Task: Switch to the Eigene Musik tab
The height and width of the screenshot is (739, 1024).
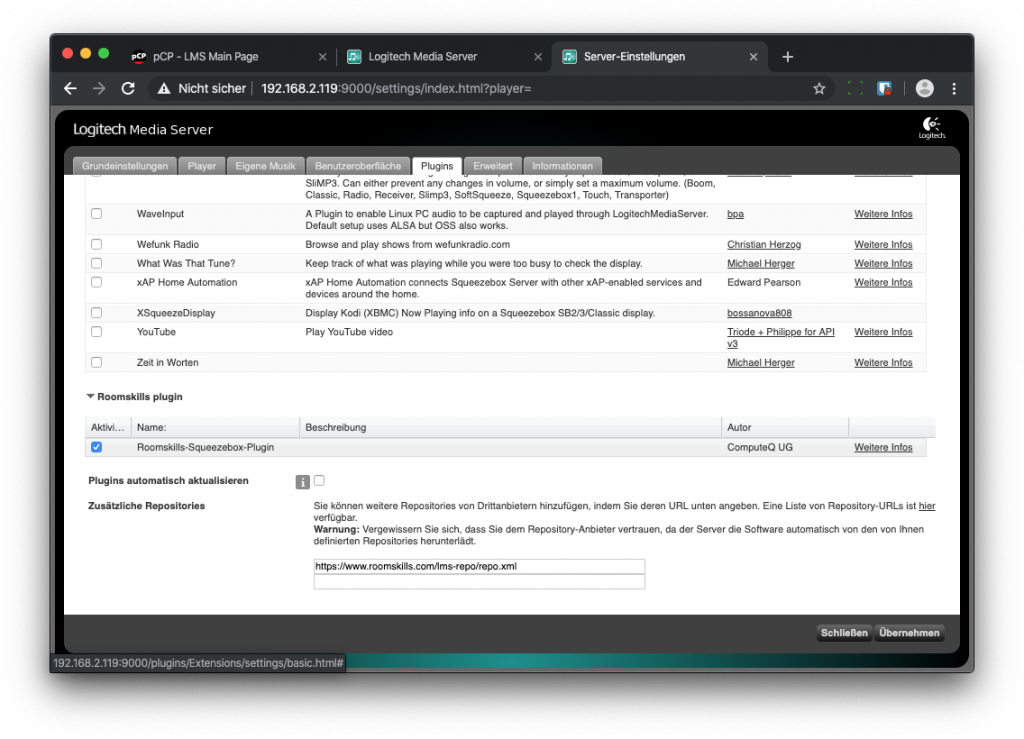Action: tap(265, 166)
